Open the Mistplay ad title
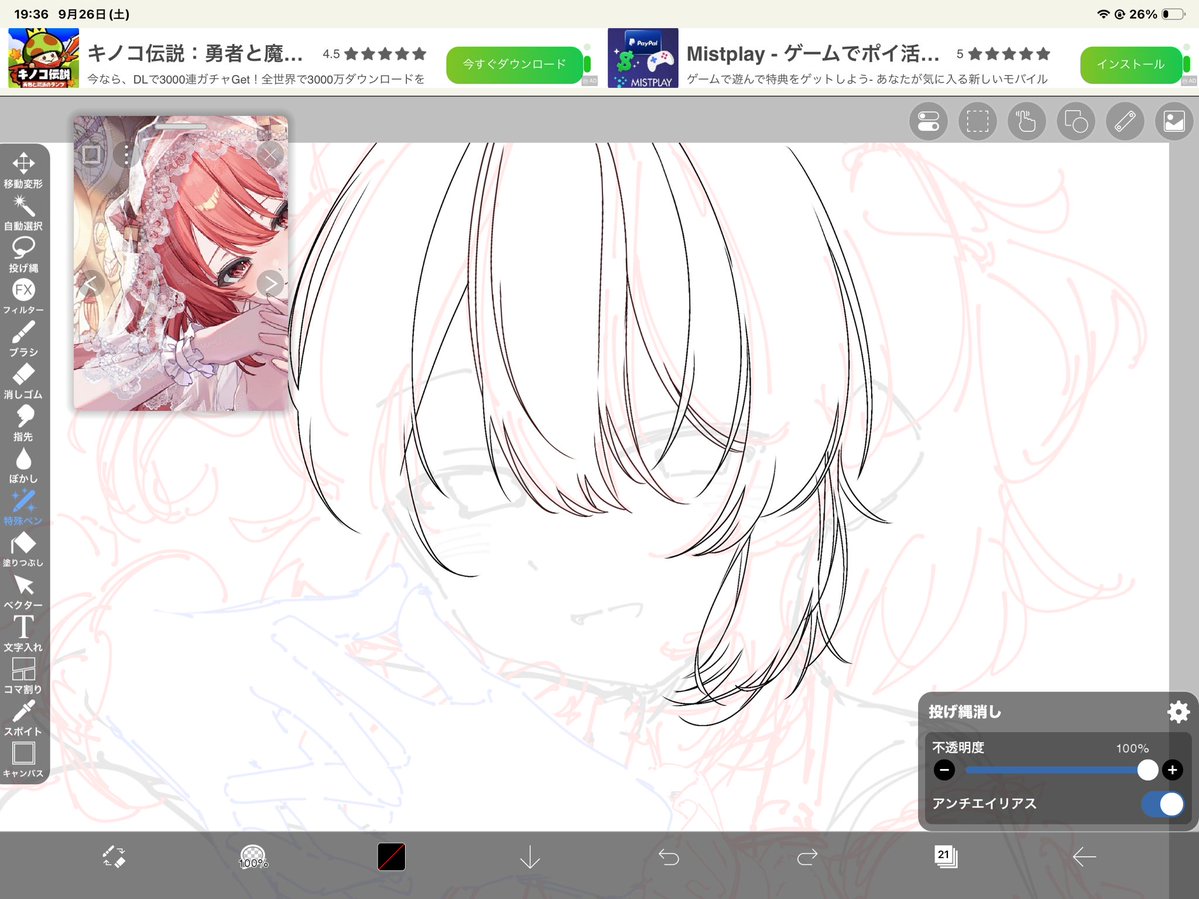The width and height of the screenshot is (1199, 899). [813, 54]
